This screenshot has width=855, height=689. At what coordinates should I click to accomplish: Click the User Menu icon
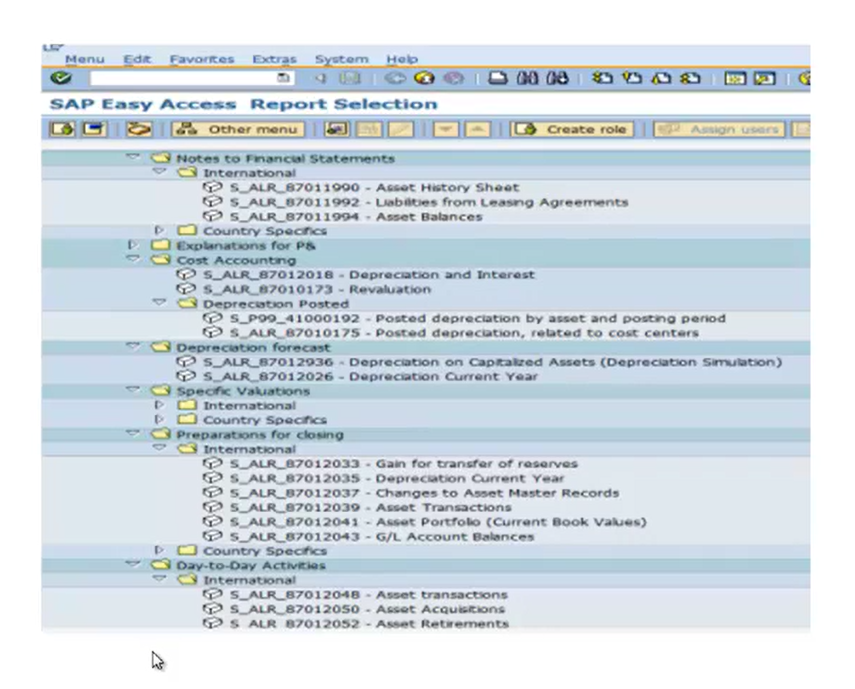tap(62, 129)
